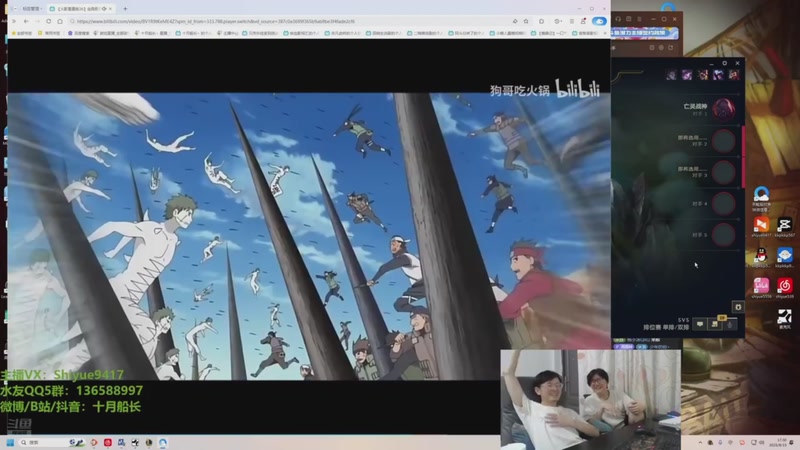This screenshot has height=450, width=800.
Task: Open the blue ring browser icon on the taskbar
Action: click(x=163, y=442)
